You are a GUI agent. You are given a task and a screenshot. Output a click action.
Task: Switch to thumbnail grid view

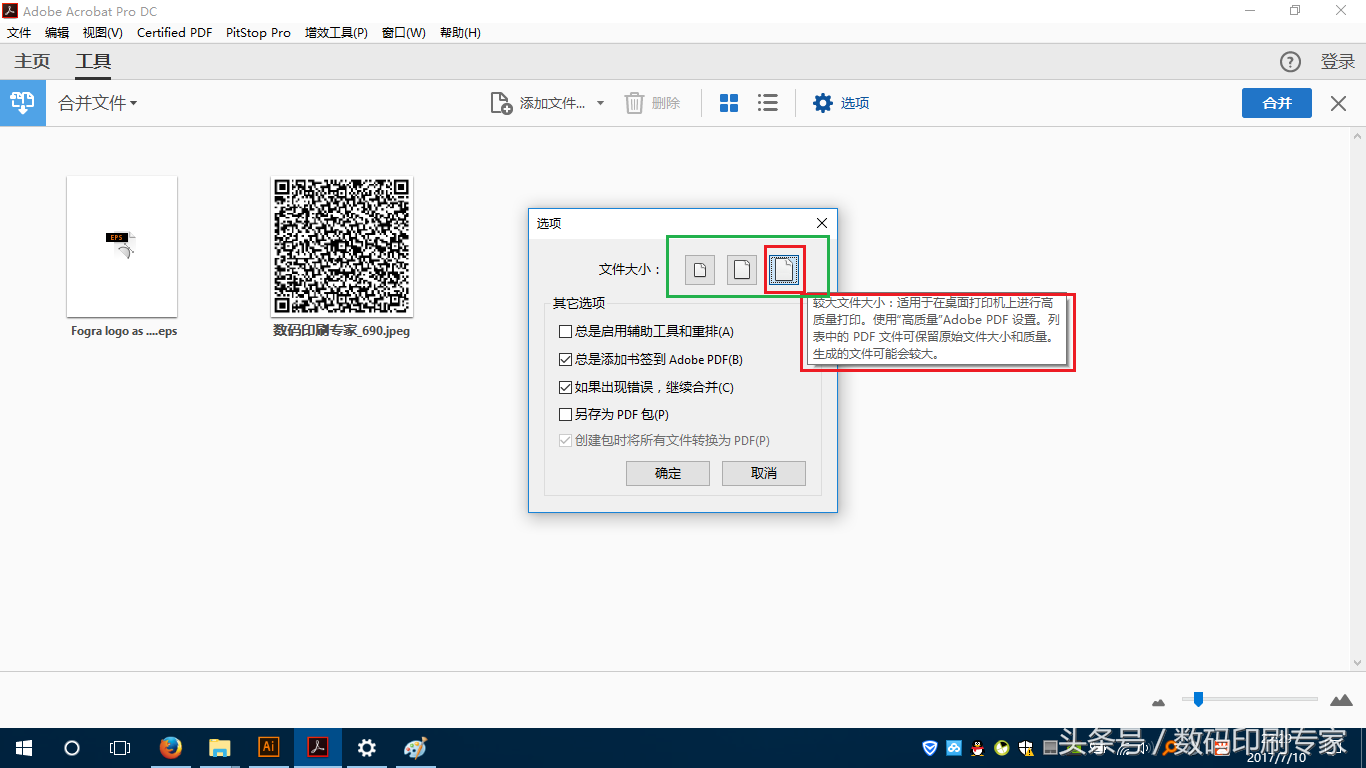coord(729,103)
